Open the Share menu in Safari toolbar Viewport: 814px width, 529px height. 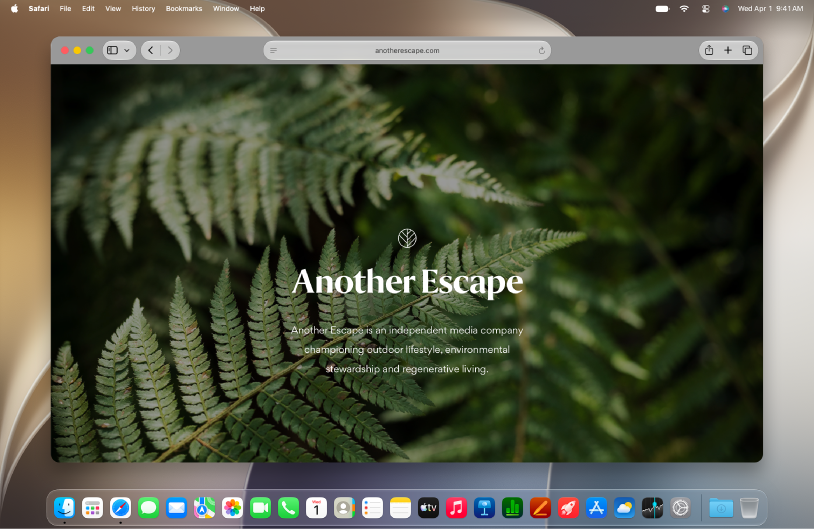coord(709,50)
